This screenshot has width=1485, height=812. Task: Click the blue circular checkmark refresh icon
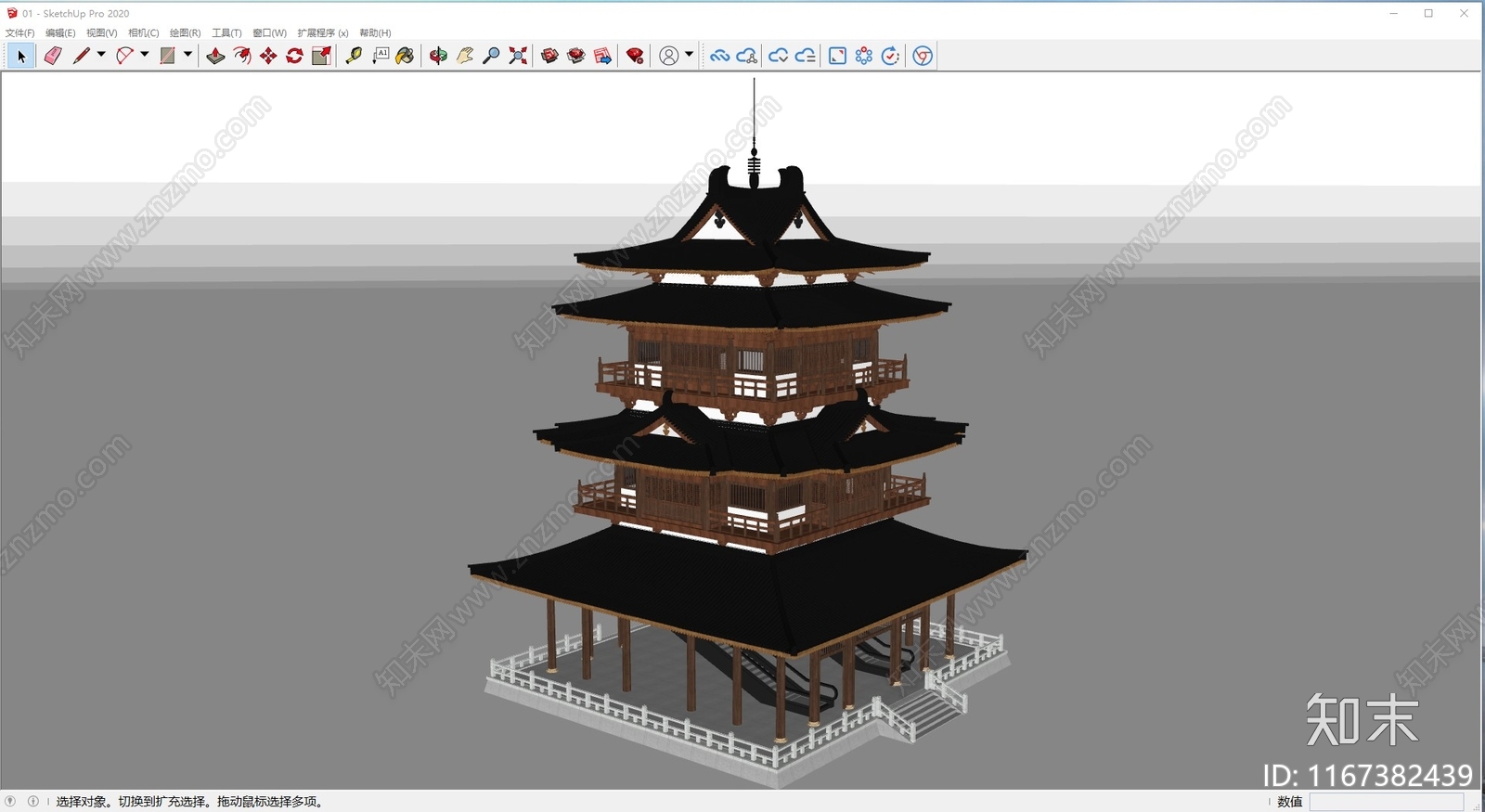[890, 56]
